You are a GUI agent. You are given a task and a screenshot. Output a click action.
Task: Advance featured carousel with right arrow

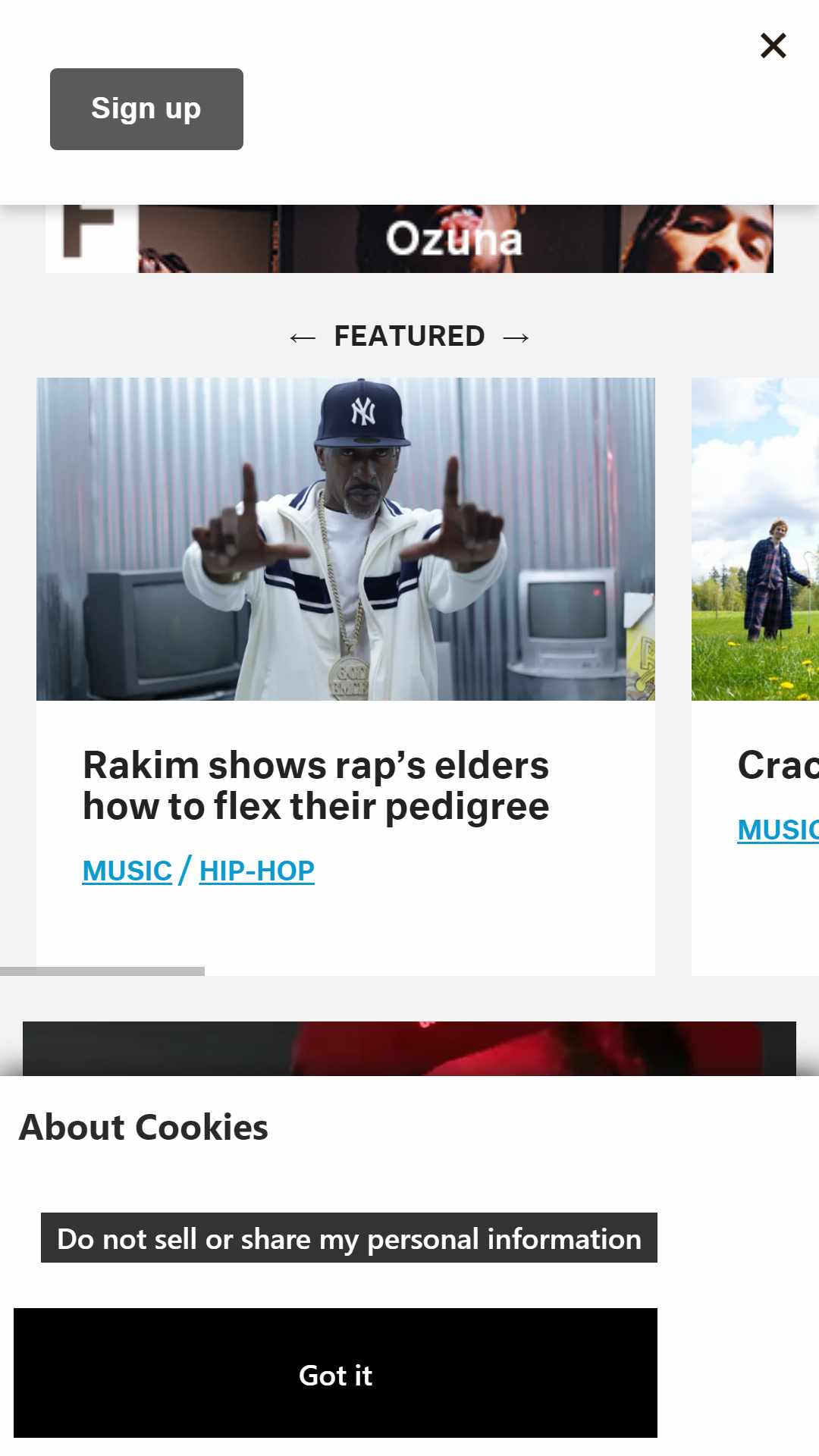pos(516,337)
